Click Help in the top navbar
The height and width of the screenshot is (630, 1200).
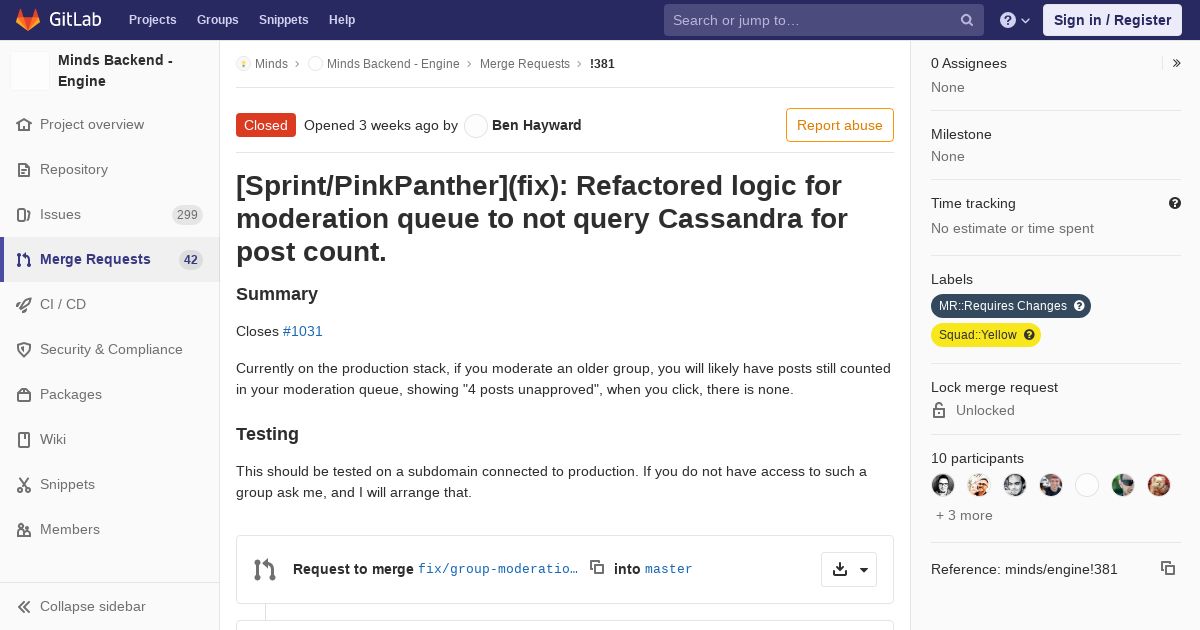pyautogui.click(x=342, y=20)
